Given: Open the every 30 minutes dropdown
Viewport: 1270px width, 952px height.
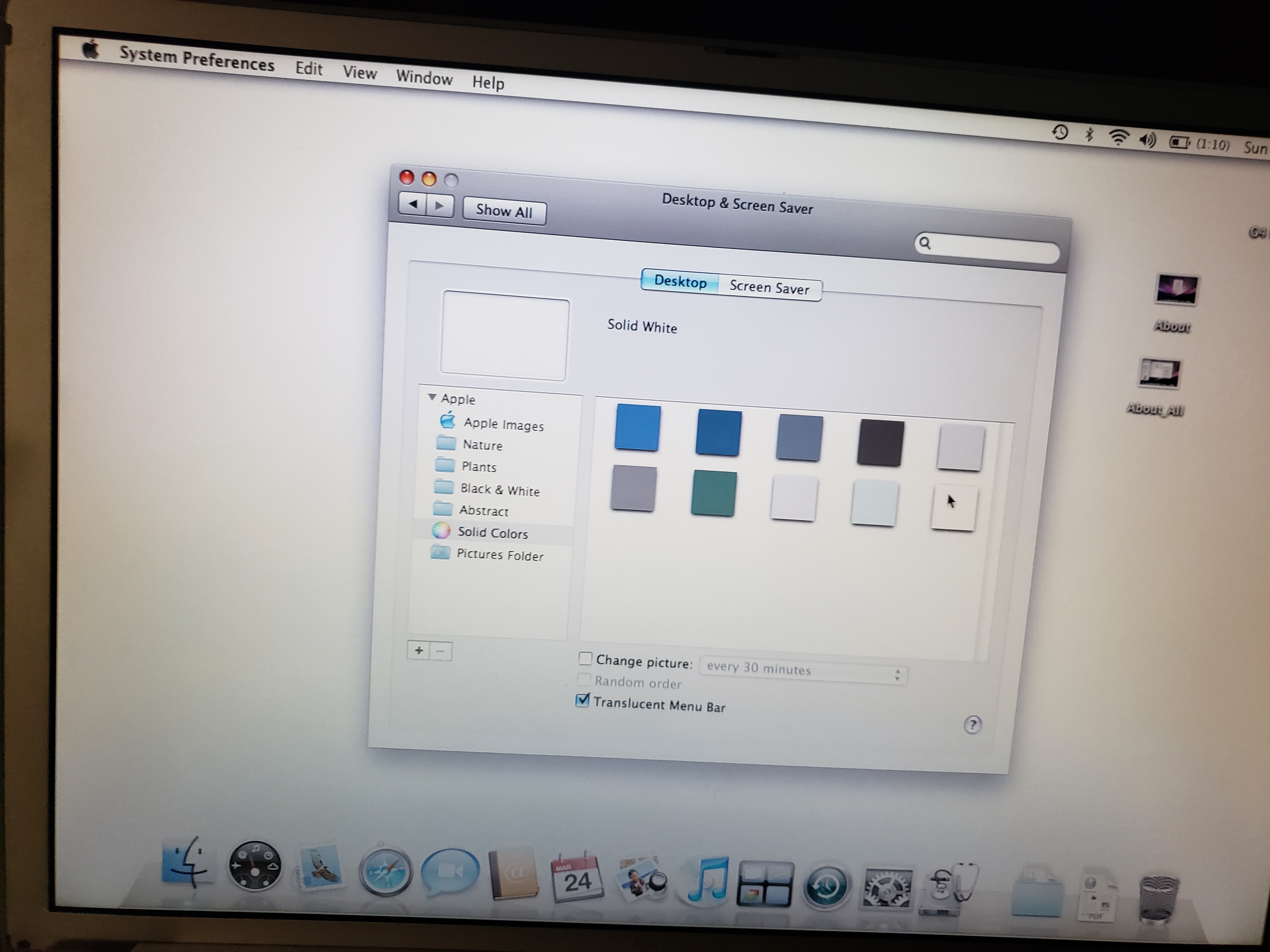Looking at the screenshot, I should [803, 670].
